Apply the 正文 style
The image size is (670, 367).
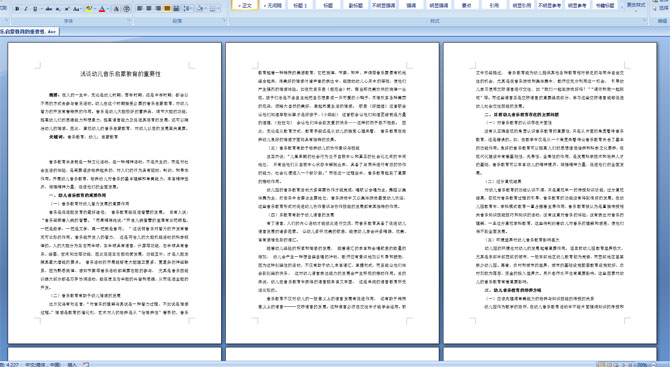click(x=245, y=5)
